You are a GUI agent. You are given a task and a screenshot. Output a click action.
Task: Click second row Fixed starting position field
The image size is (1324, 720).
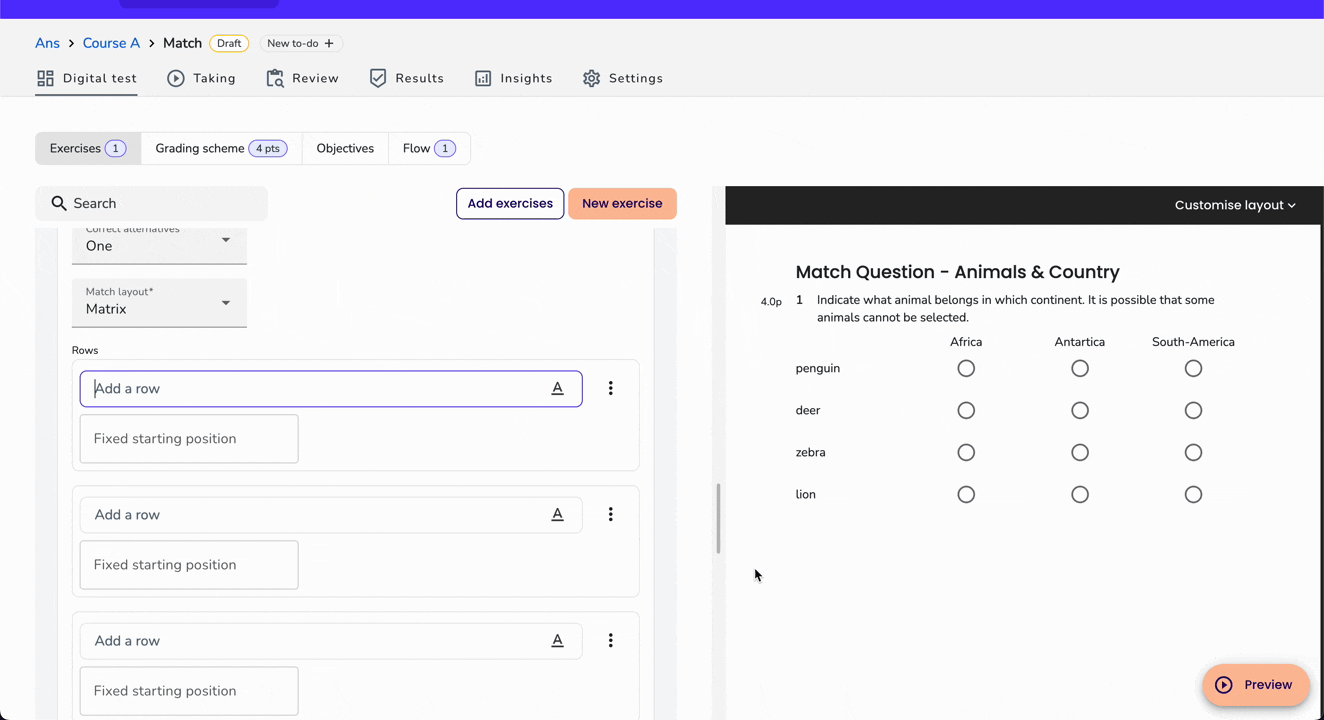[x=189, y=564]
